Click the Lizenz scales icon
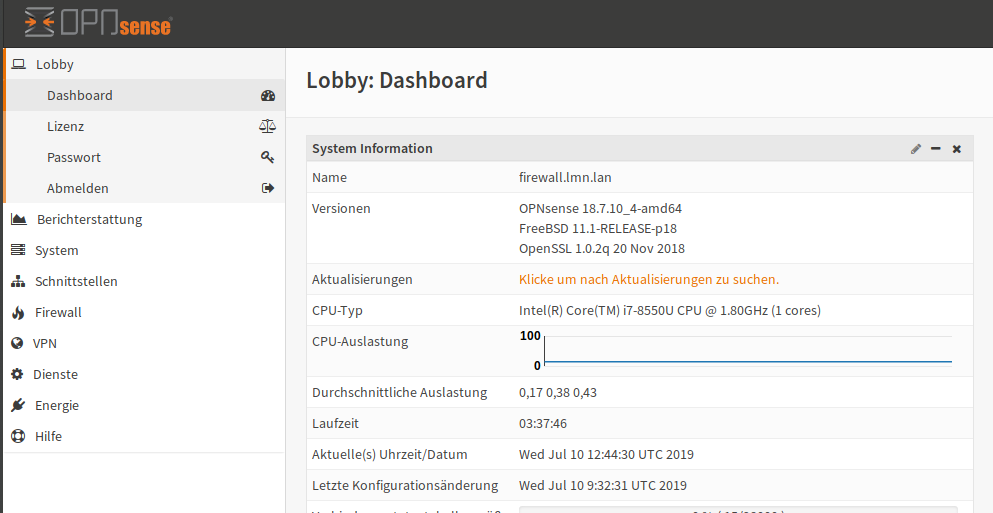This screenshot has height=513, width=993. pos(268,127)
